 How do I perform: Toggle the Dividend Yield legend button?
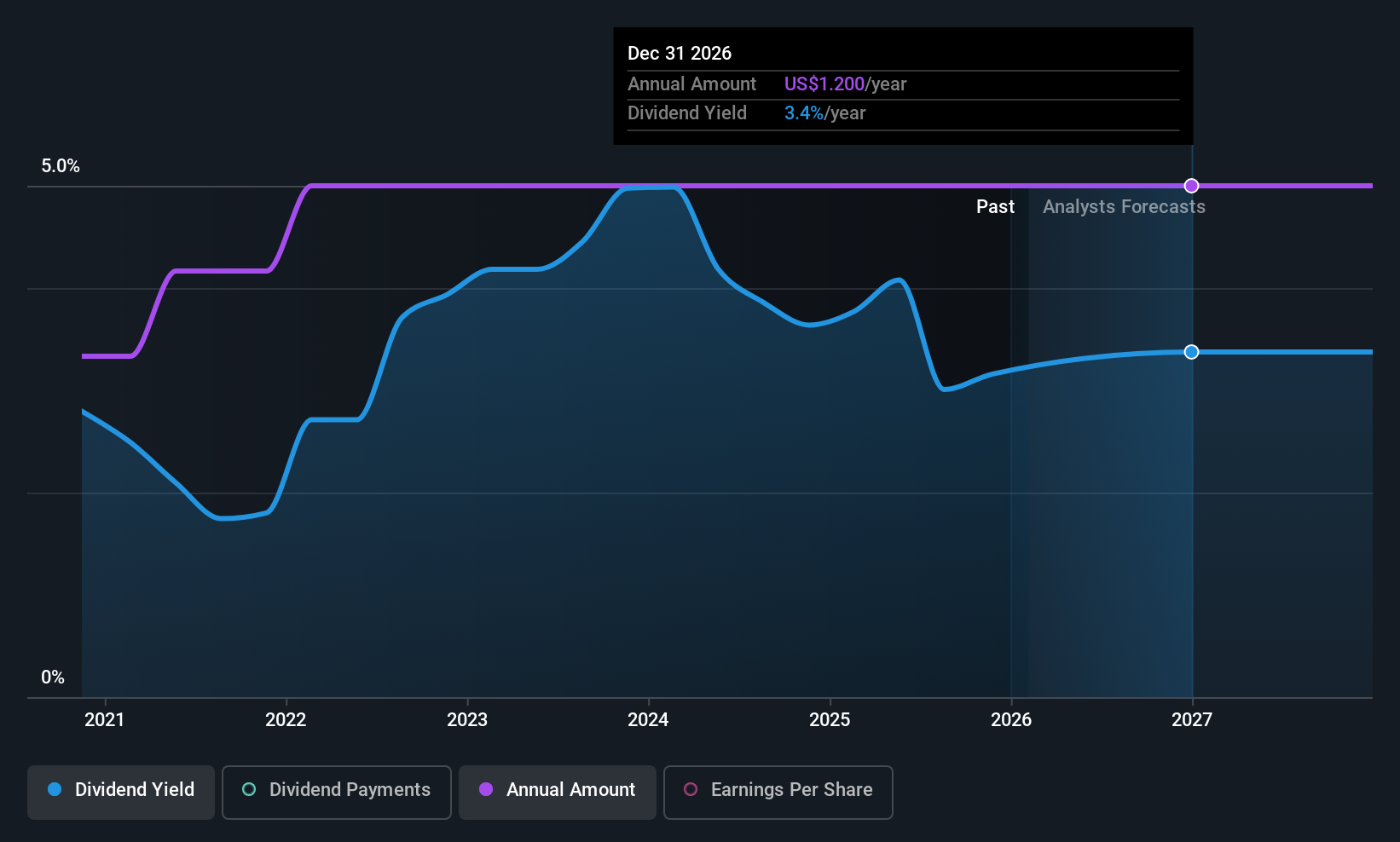(121, 792)
